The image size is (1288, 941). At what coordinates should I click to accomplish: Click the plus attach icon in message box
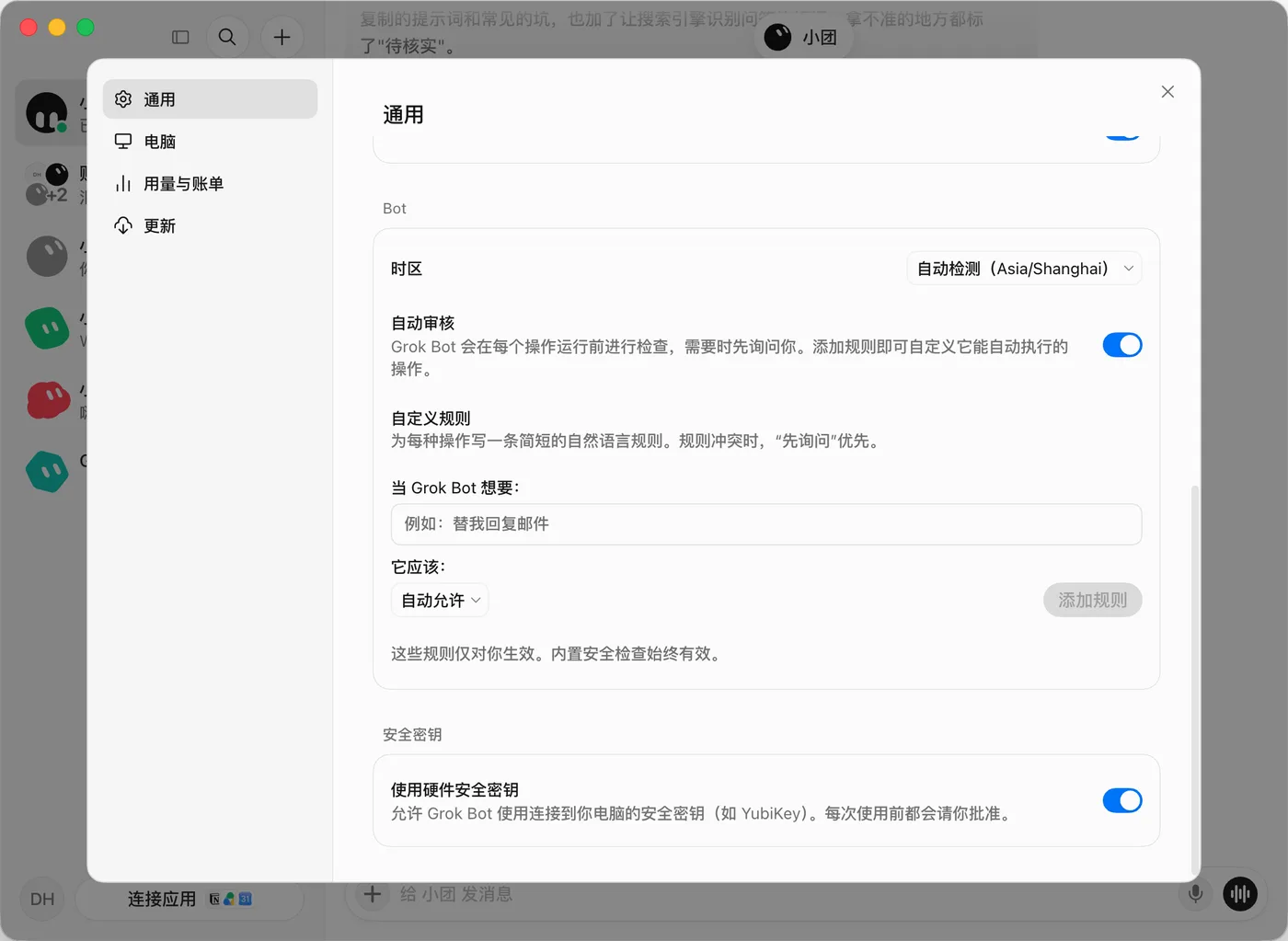(373, 894)
